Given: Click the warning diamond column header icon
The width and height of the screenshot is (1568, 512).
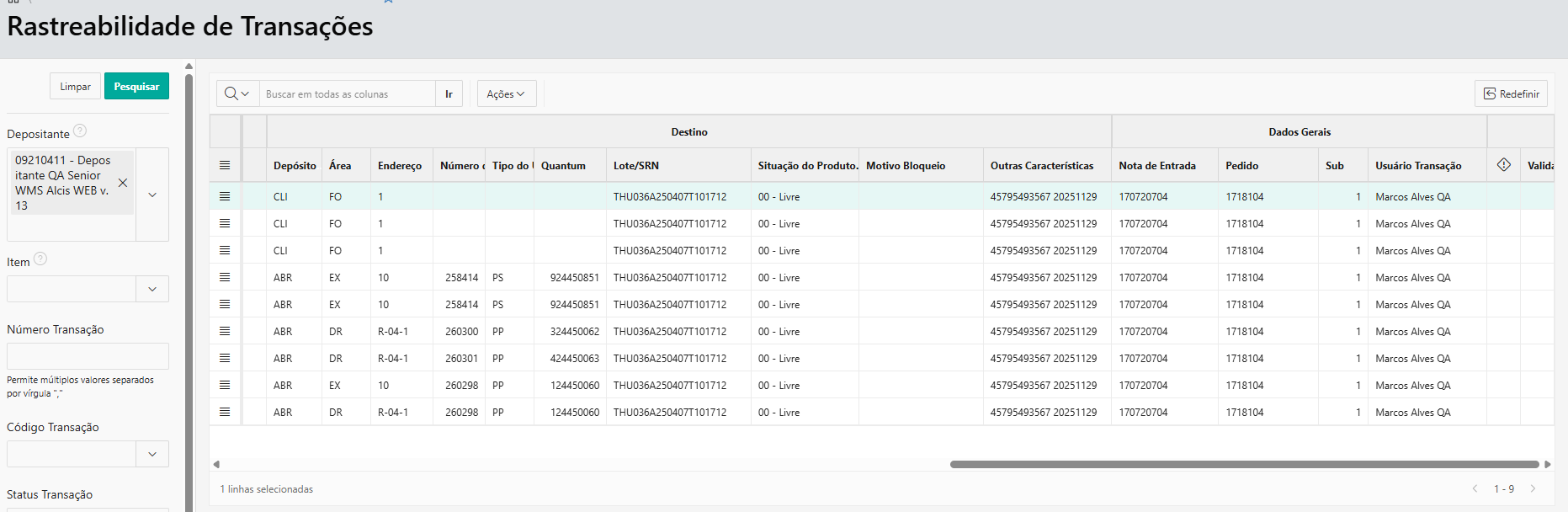Looking at the screenshot, I should coord(1503,165).
